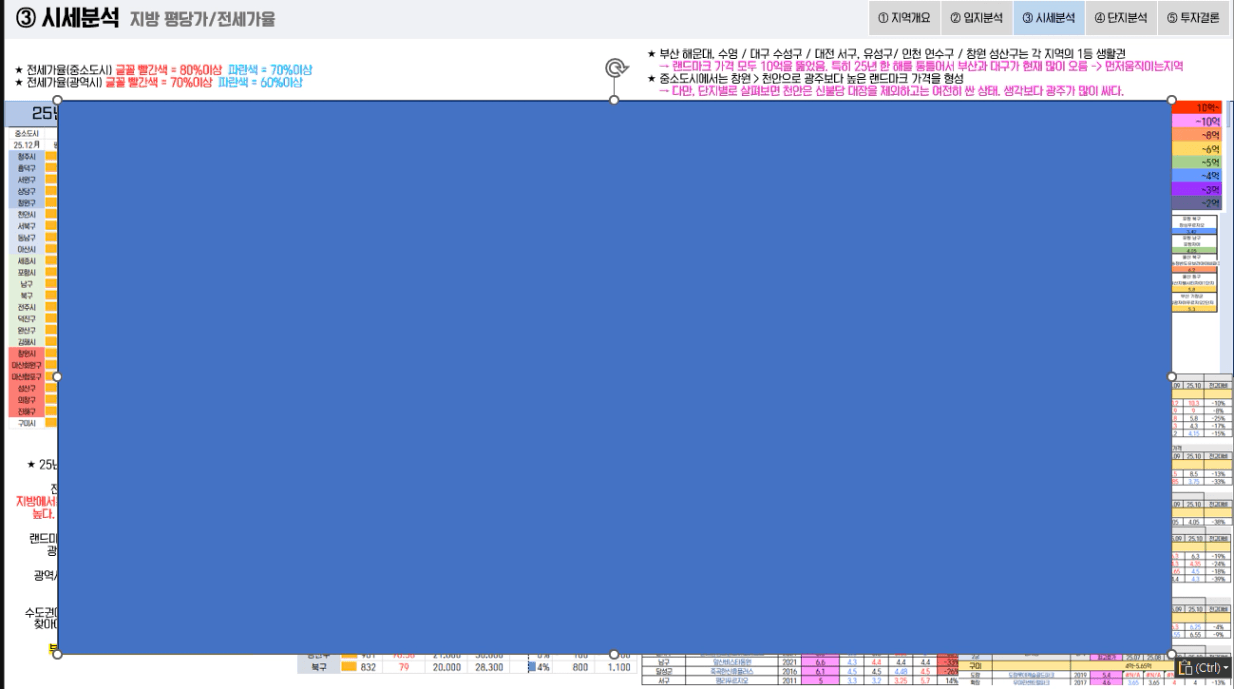The image size is (1234, 689).
Task: Click the yellow 구미 cell in bottom table
Action: (975, 665)
